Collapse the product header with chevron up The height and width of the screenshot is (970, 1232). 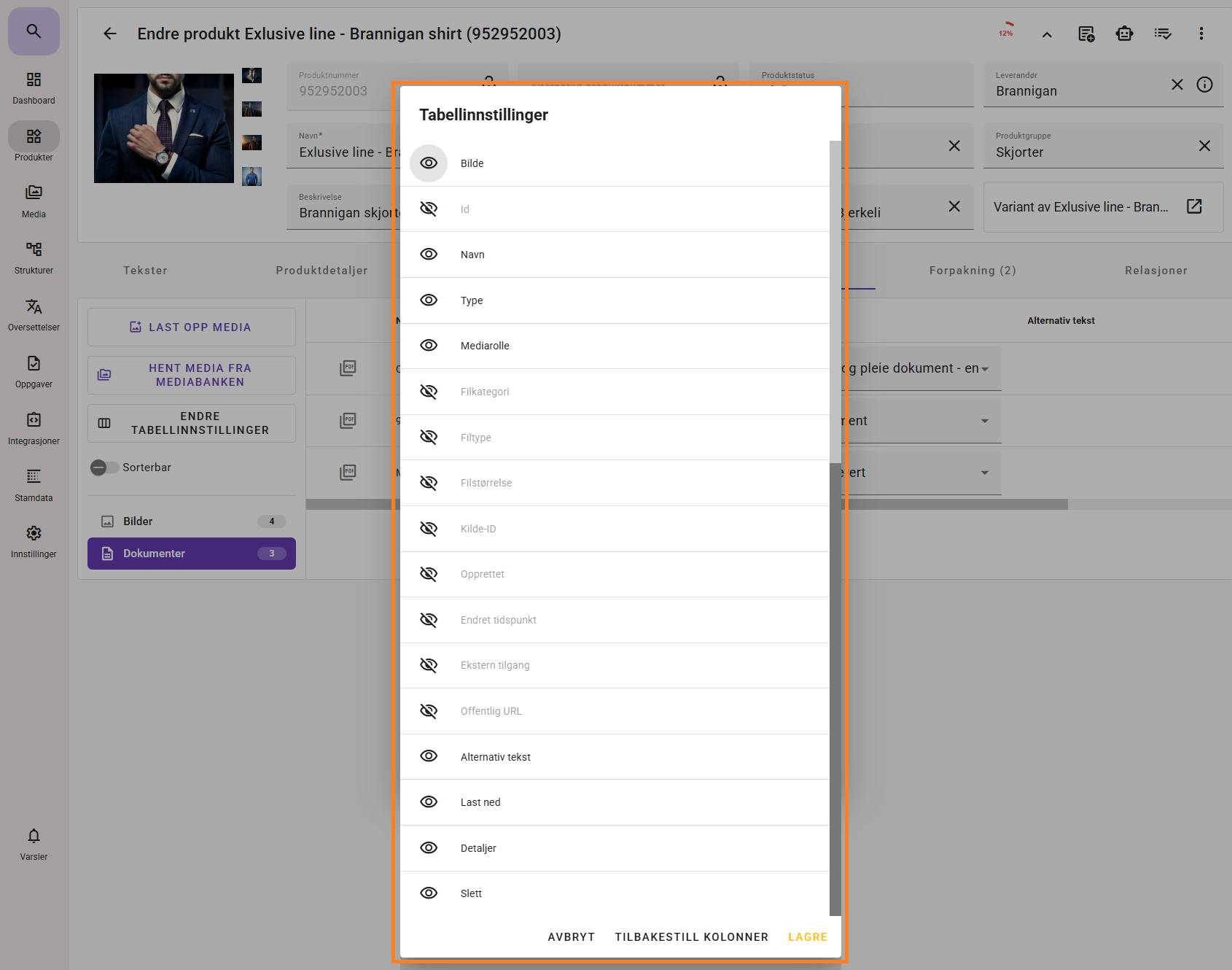coord(1047,34)
